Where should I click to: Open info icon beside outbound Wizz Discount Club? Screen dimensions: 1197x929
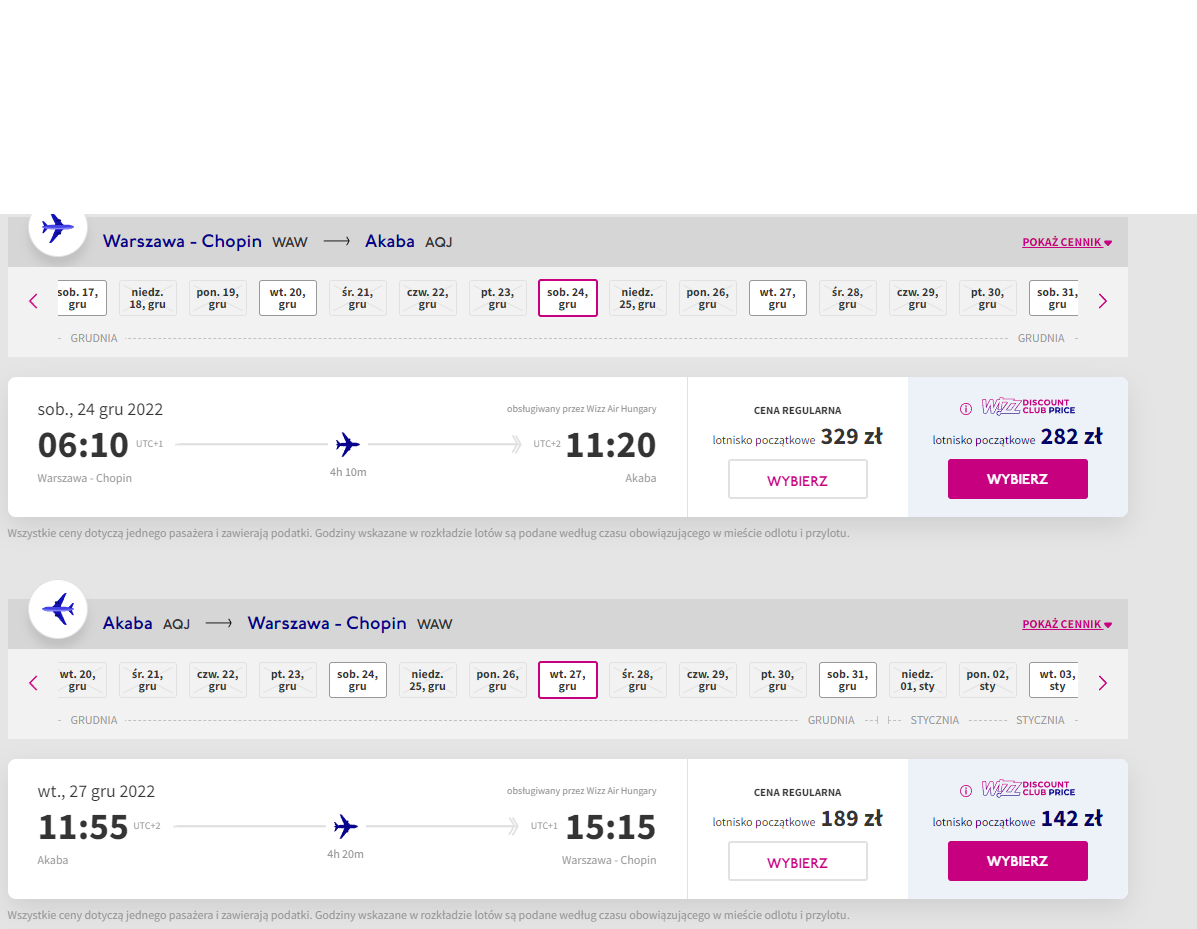966,408
